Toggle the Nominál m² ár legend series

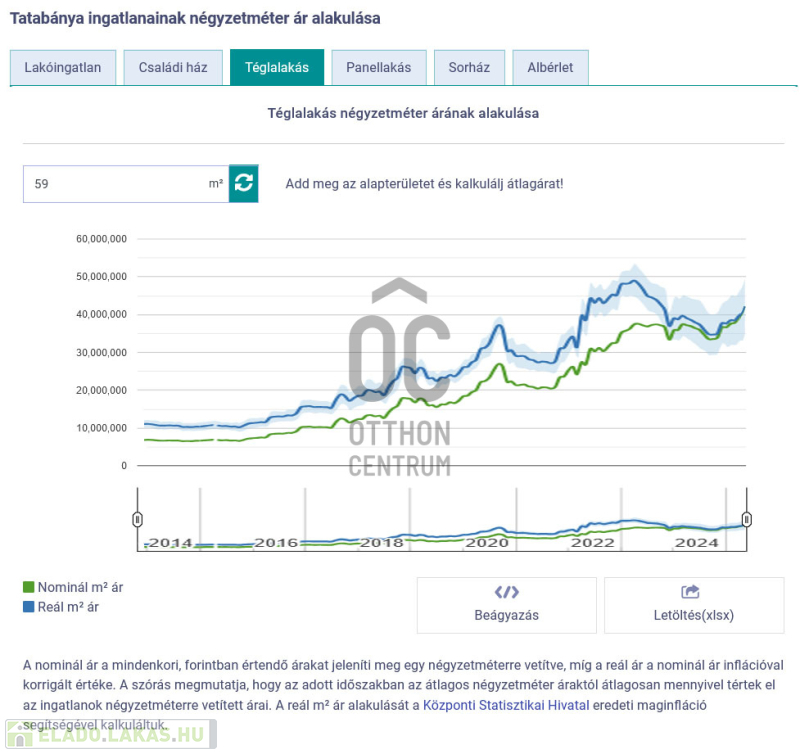coord(72,588)
